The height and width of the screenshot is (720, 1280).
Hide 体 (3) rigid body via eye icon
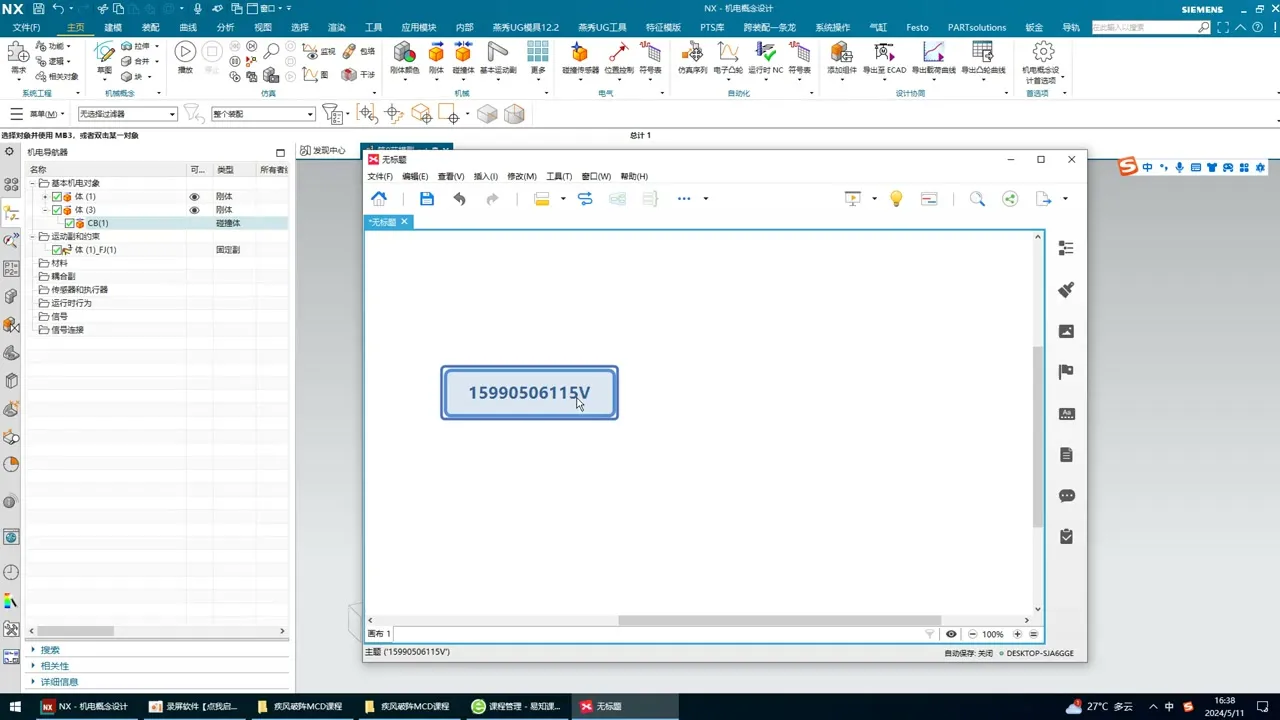[195, 210]
